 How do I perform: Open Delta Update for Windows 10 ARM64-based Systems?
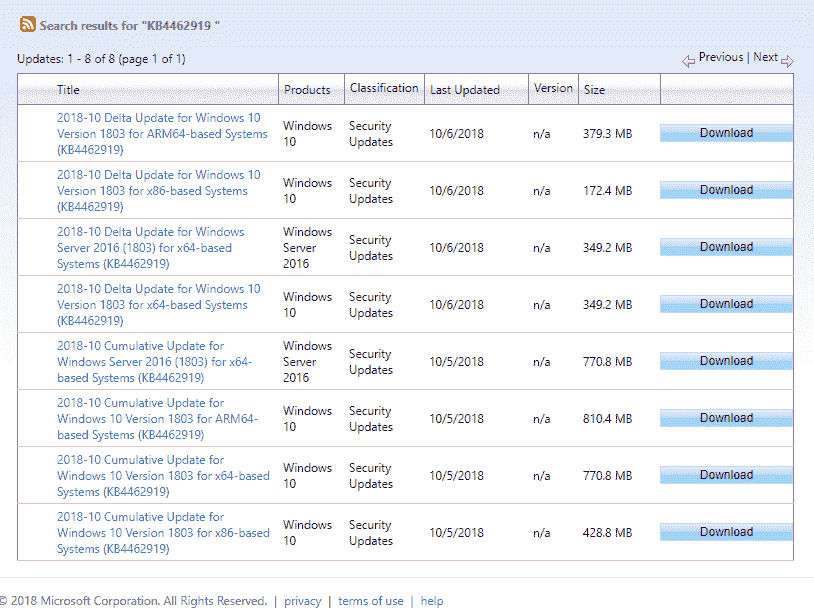tap(162, 133)
